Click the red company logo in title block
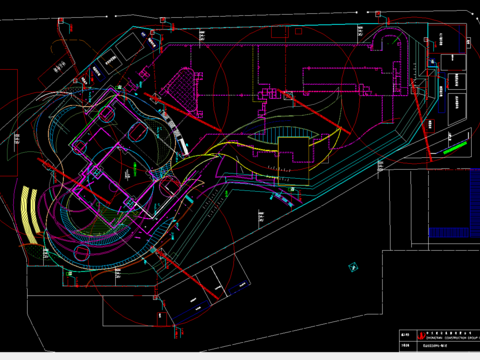 pos(421,335)
